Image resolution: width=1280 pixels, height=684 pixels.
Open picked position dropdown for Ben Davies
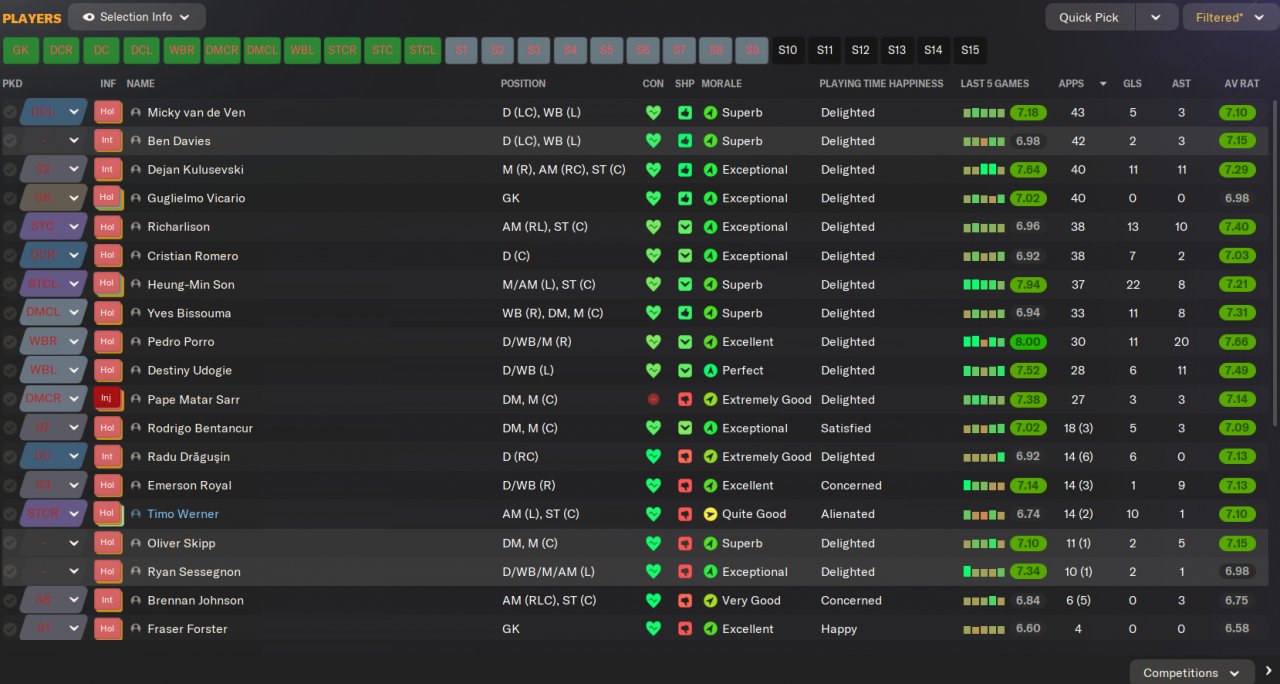pos(73,141)
